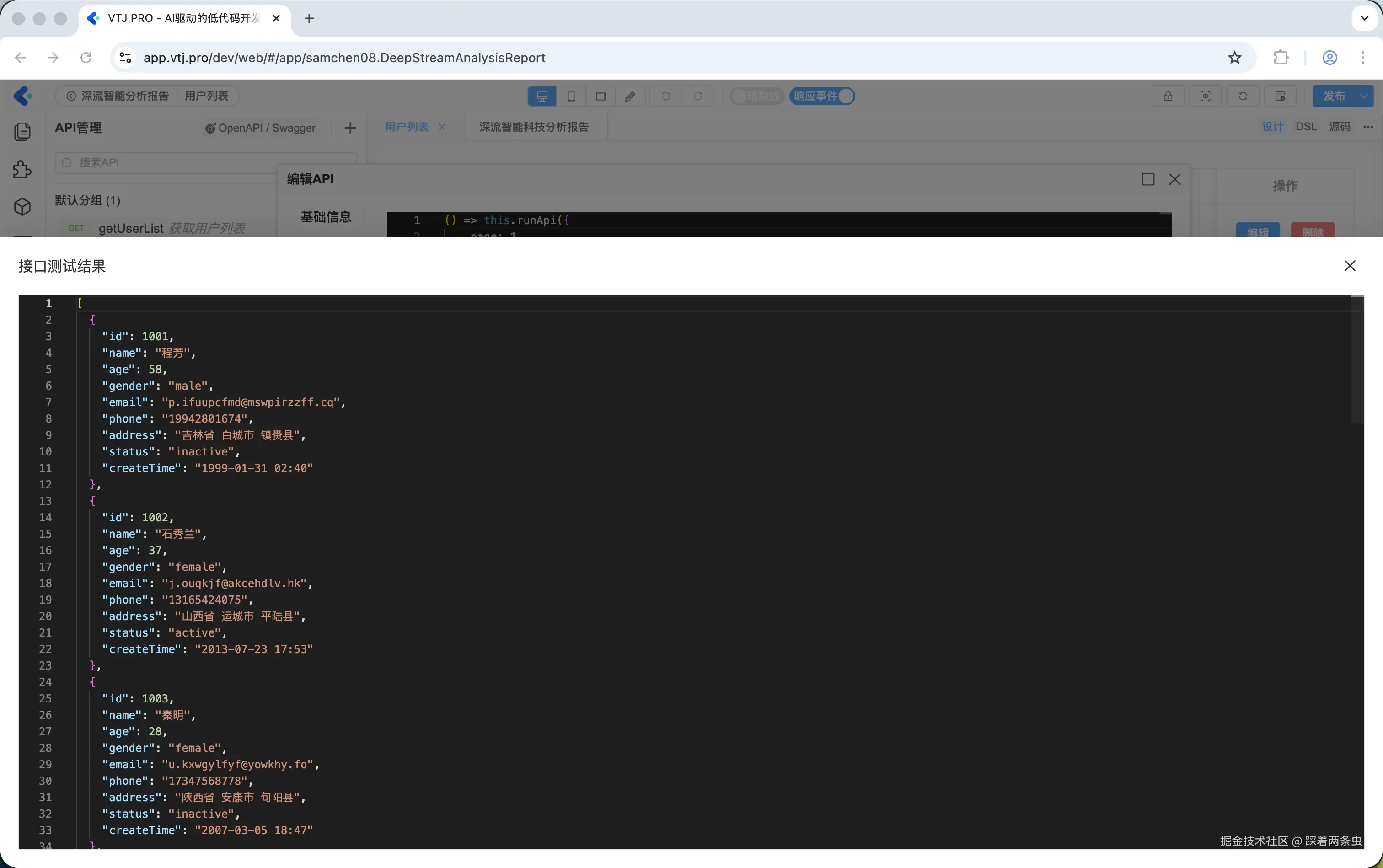Click the 发布 publish button

(1334, 96)
